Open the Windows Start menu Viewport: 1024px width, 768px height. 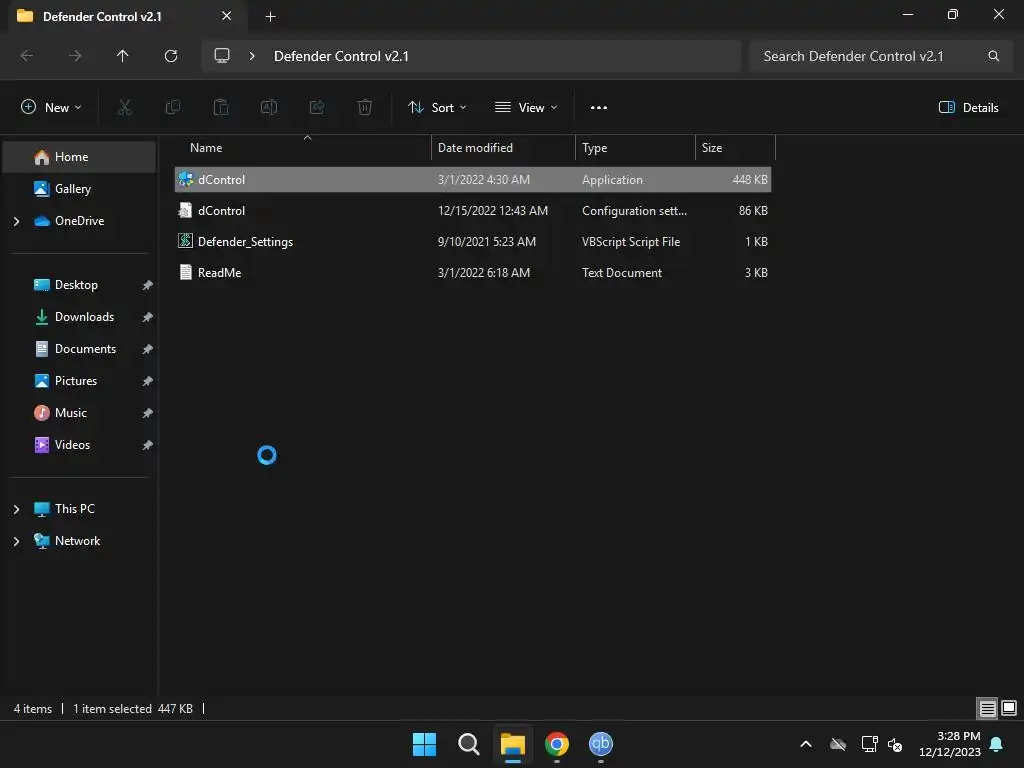(x=424, y=744)
